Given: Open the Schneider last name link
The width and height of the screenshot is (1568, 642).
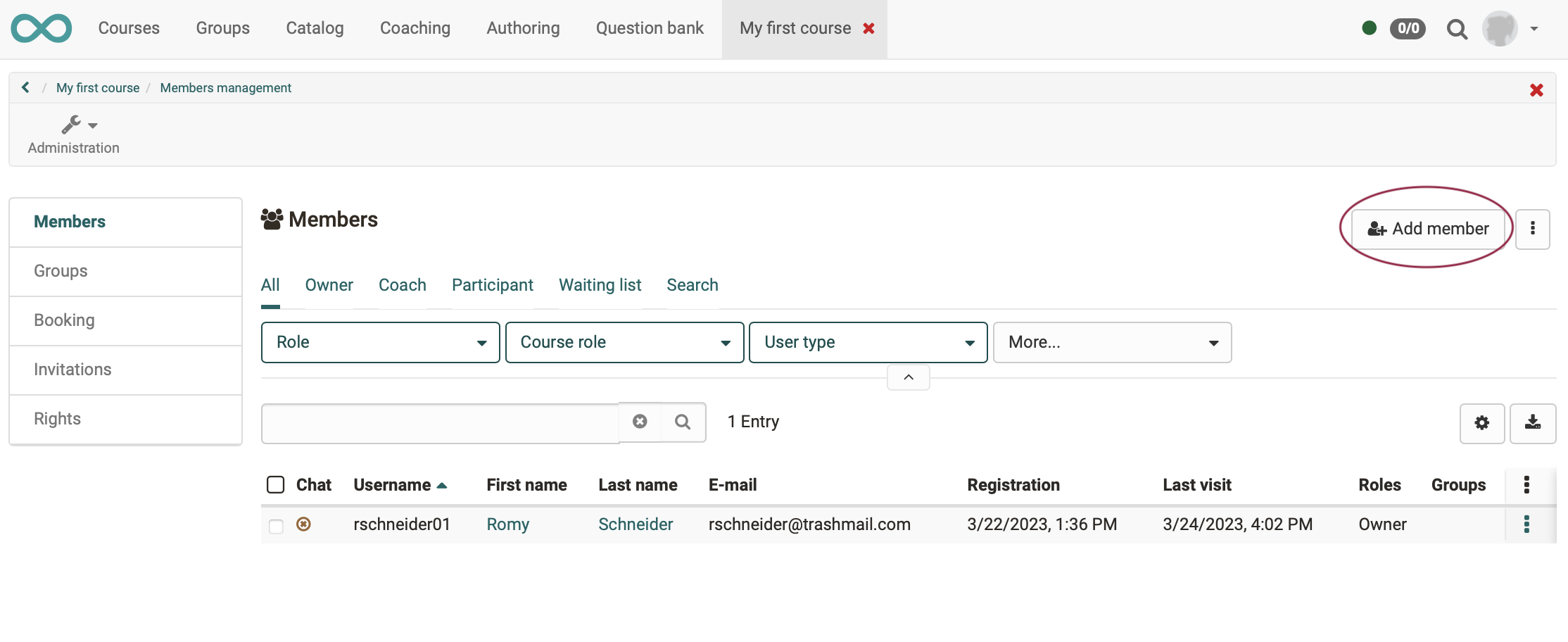Looking at the screenshot, I should click(x=635, y=524).
